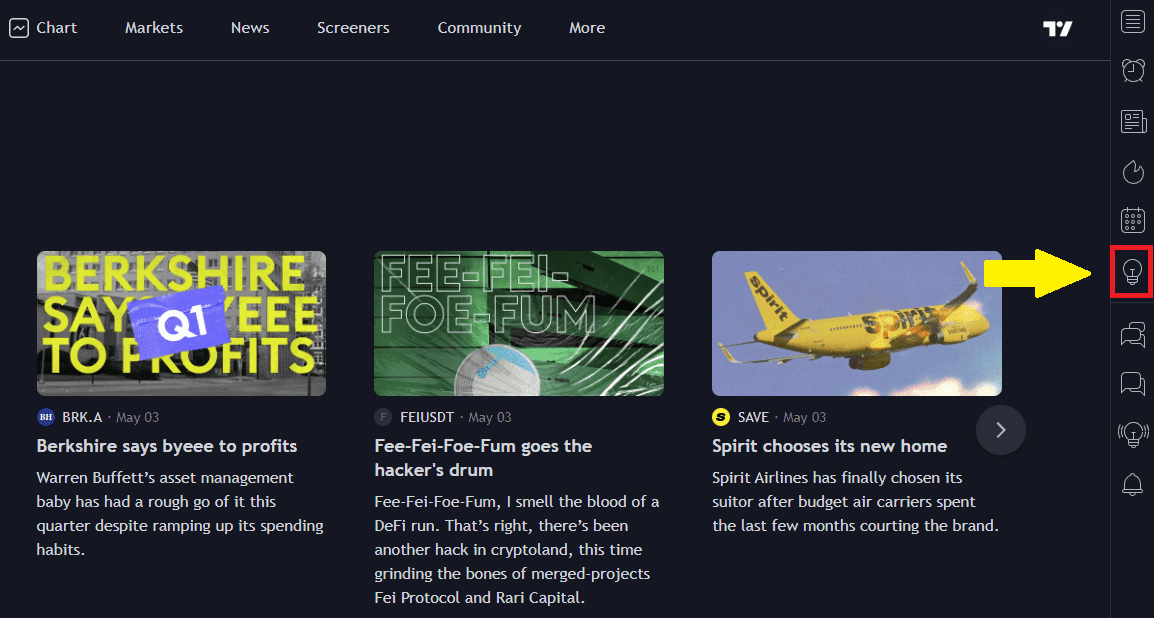The image size is (1154, 618).
Task: Open the Alerts alarm clock icon
Action: 1133,70
